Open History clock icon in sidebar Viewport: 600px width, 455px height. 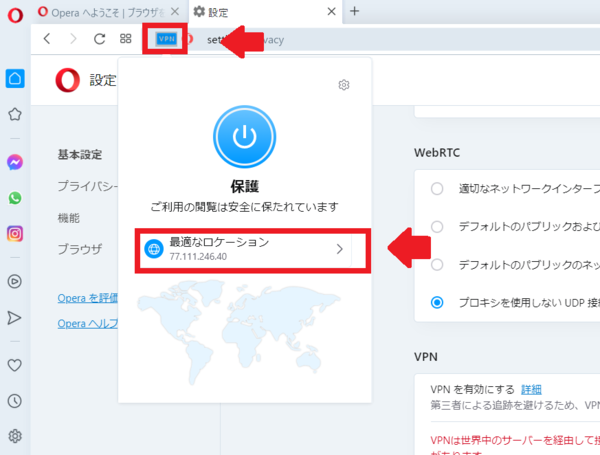(15, 401)
